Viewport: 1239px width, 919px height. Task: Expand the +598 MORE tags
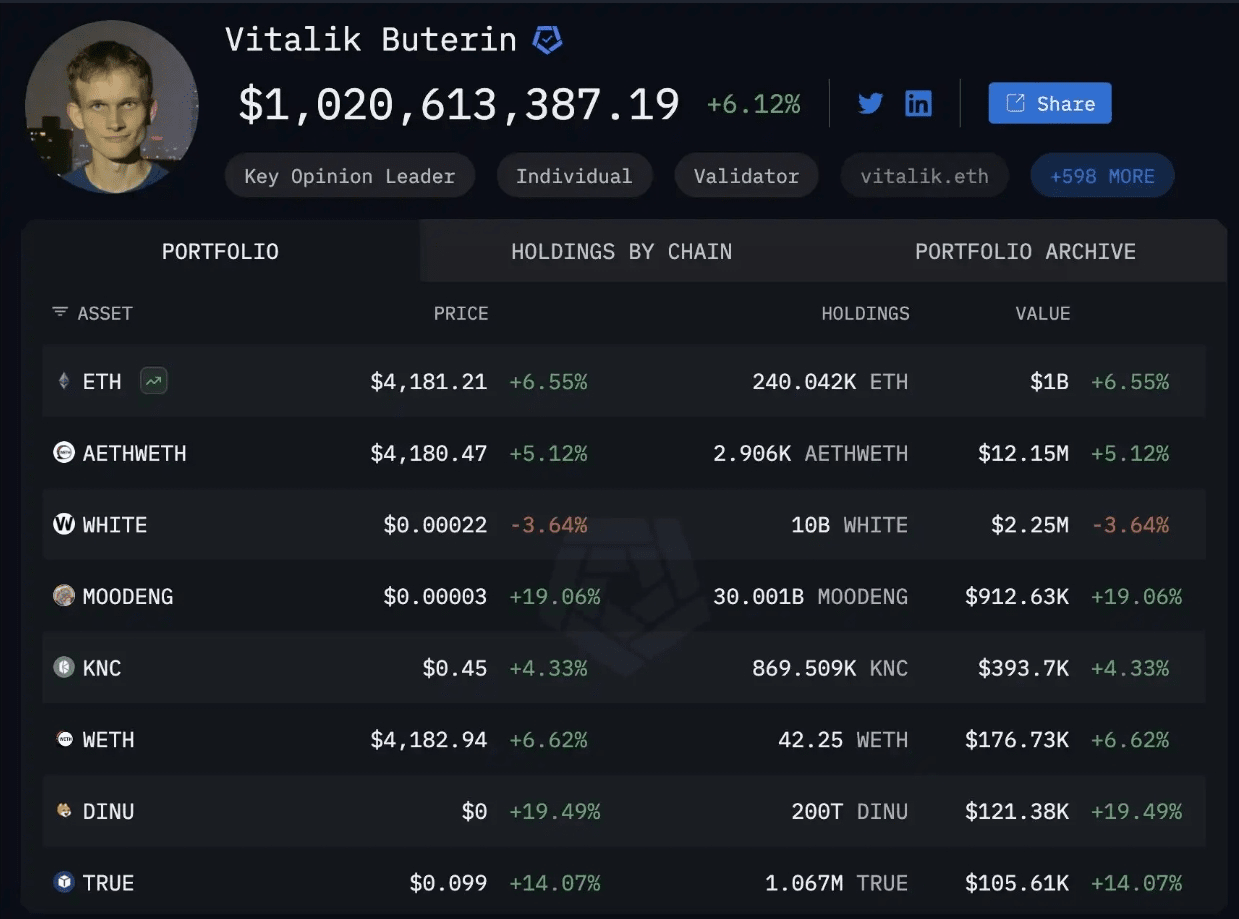(1102, 176)
